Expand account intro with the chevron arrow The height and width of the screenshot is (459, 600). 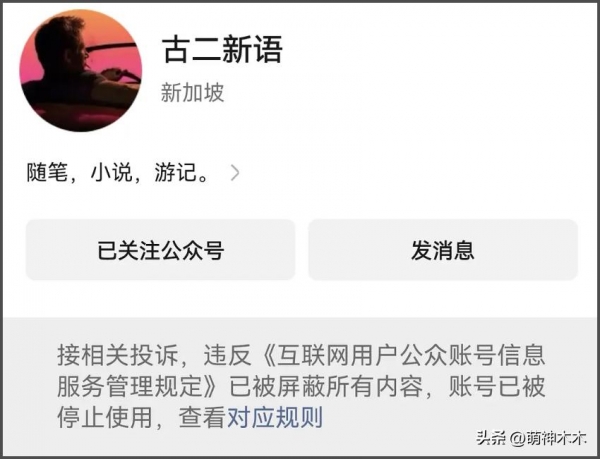click(x=235, y=173)
